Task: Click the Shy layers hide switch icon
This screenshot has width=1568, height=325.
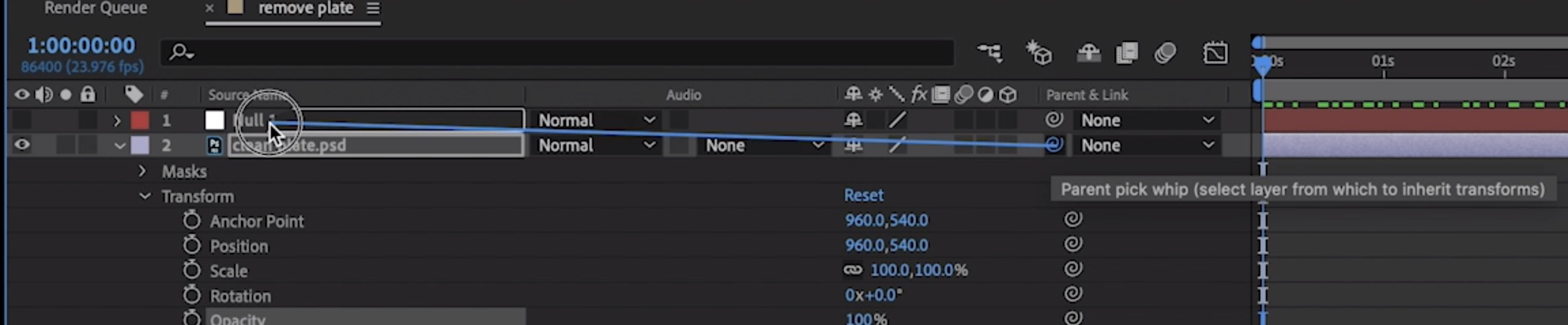Action: (x=1088, y=52)
